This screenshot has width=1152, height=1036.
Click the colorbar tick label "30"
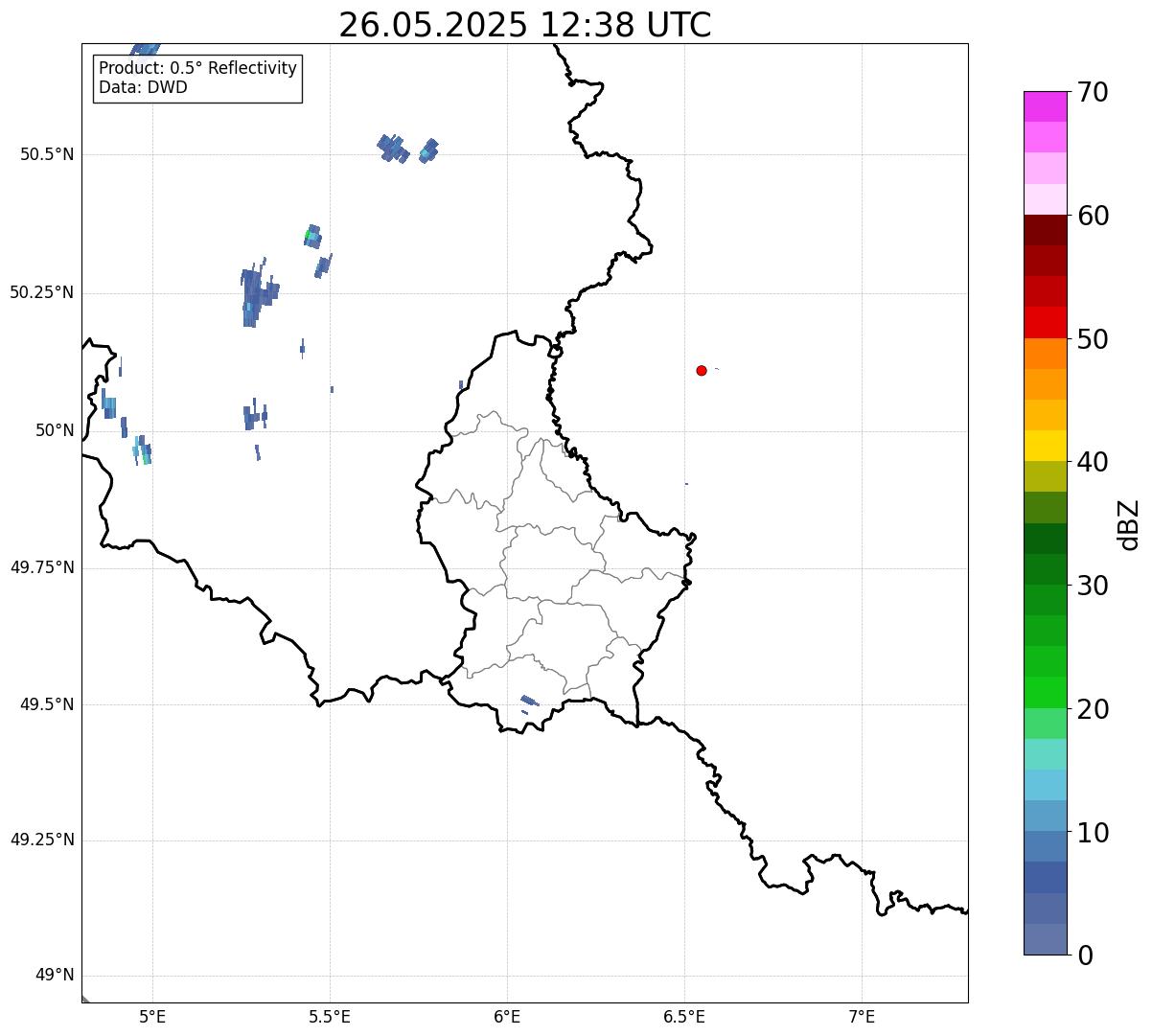click(x=1091, y=586)
